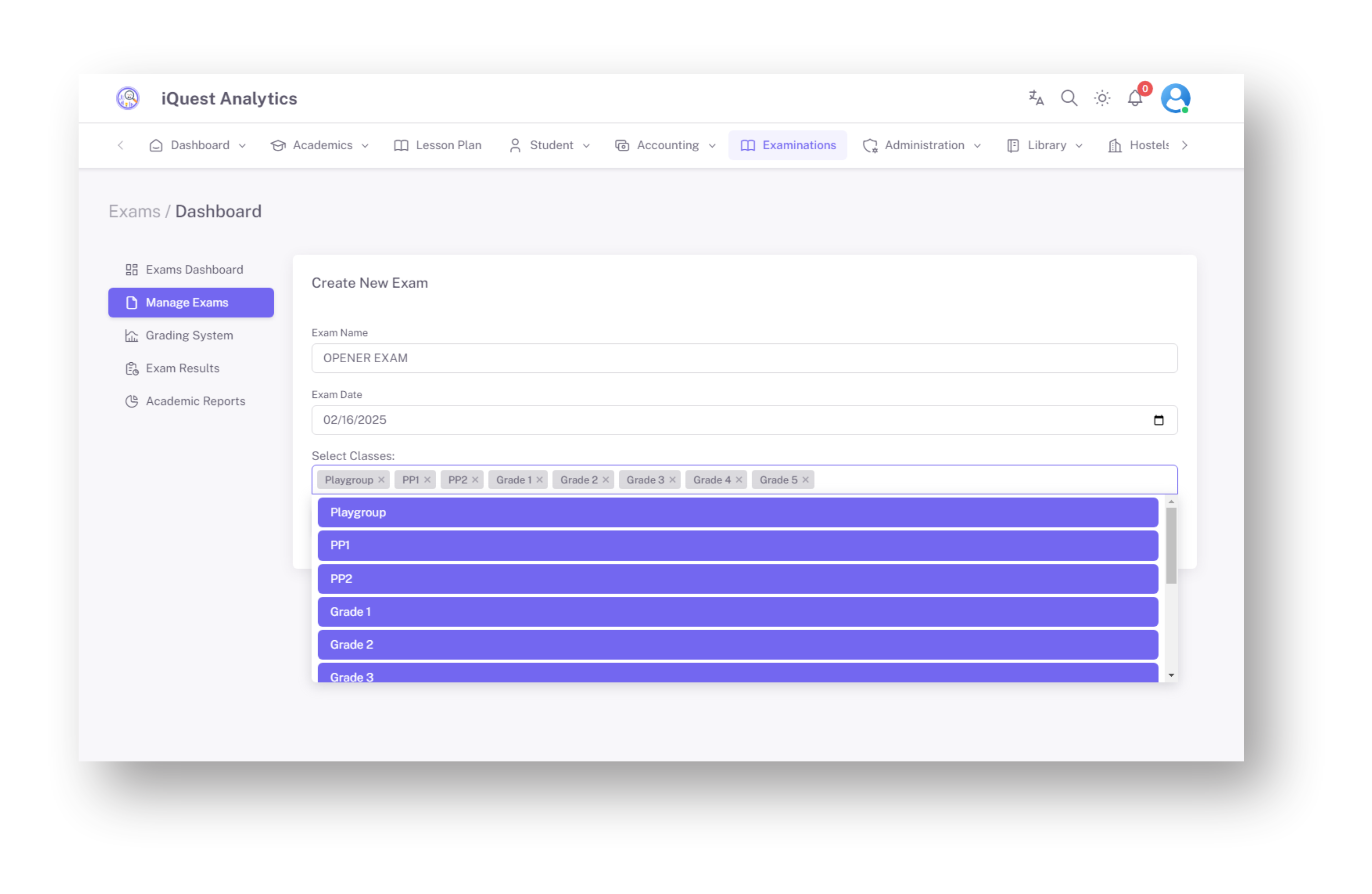
Task: Remove the Grade 3 class tag
Action: pyautogui.click(x=672, y=480)
